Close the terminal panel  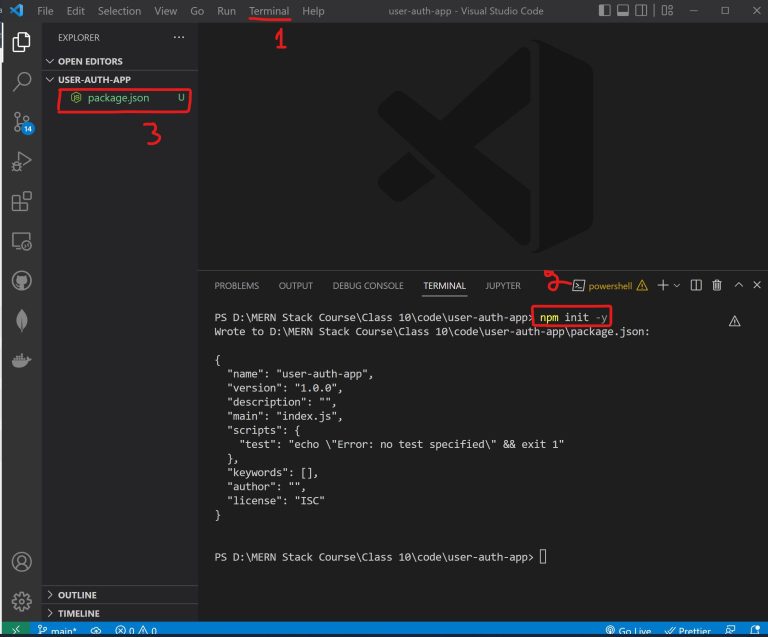pyautogui.click(x=757, y=285)
